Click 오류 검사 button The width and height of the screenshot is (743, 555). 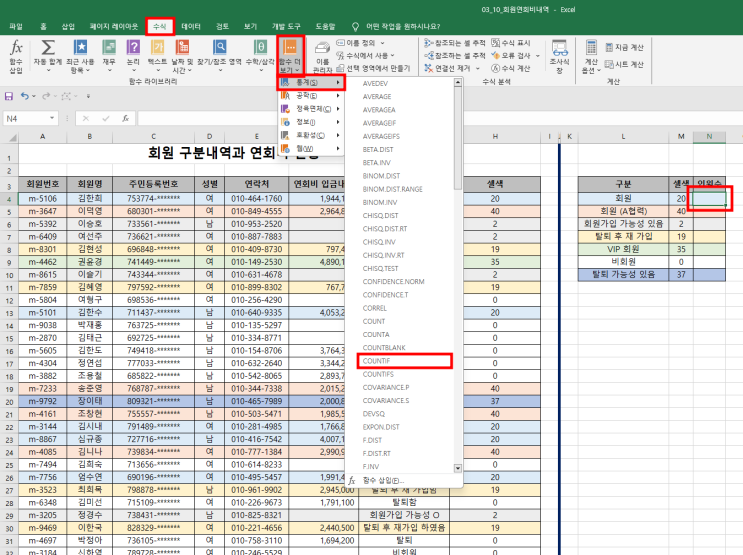click(511, 55)
